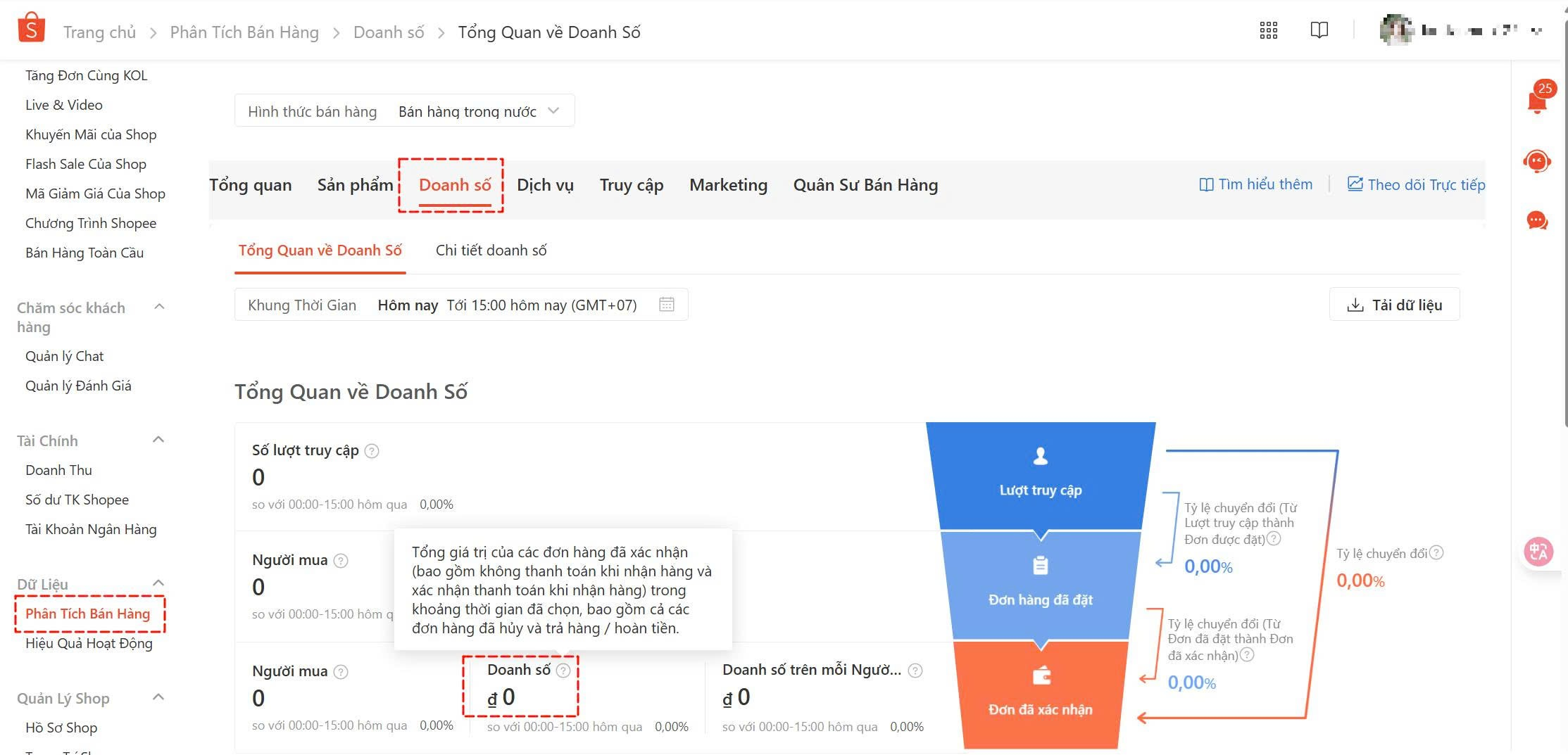This screenshot has width=1568, height=755.
Task: Open Quản lý Chat in sidebar
Action: pyautogui.click(x=64, y=356)
